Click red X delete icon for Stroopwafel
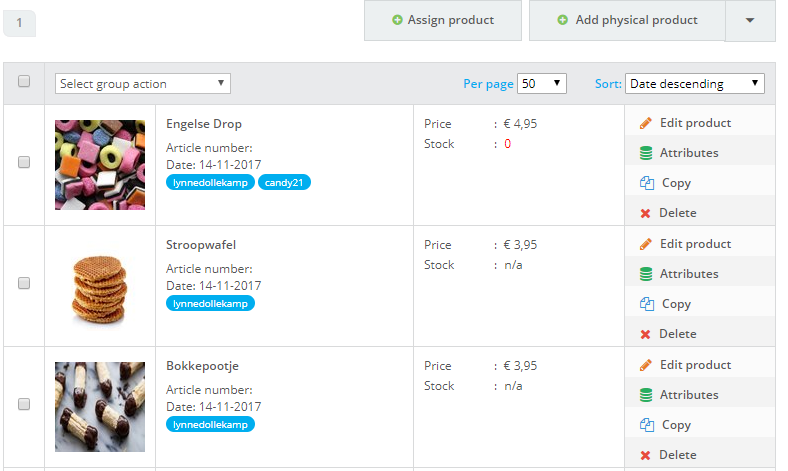The image size is (788, 471). pyautogui.click(x=645, y=334)
